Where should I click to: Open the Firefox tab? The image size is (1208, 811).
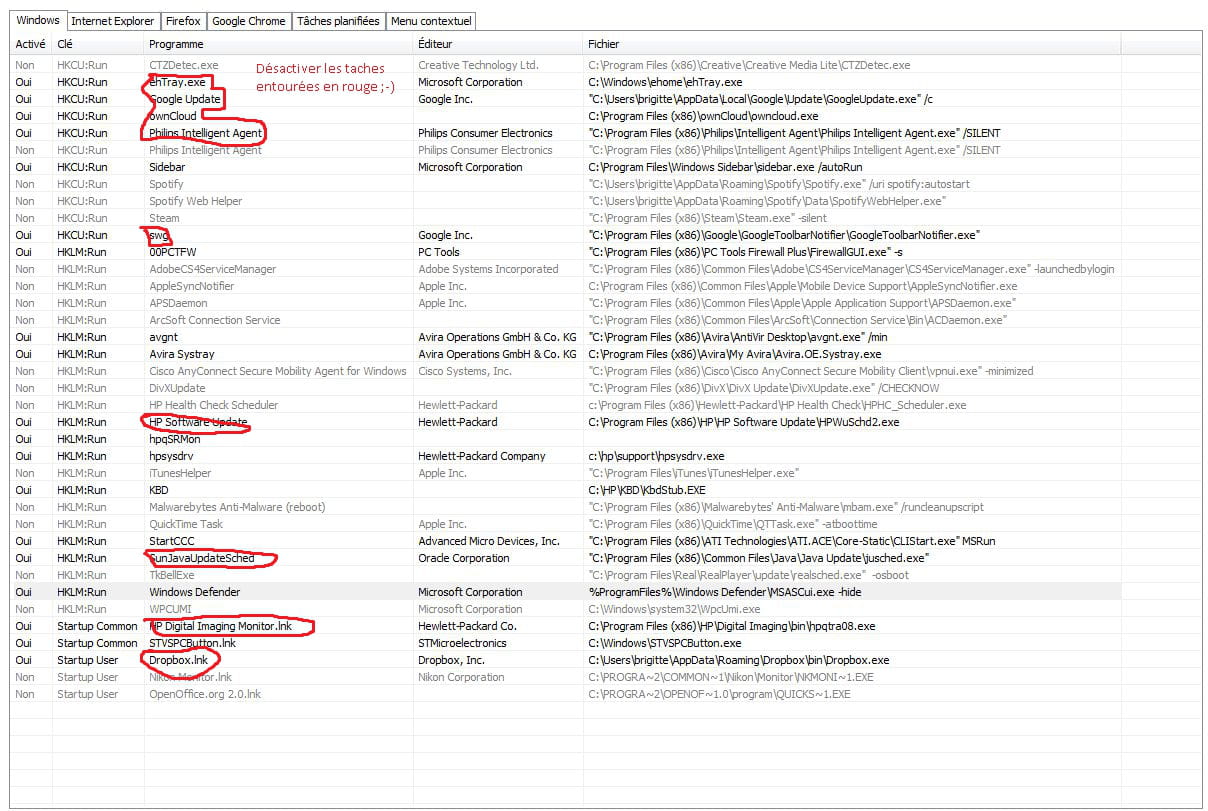click(183, 21)
